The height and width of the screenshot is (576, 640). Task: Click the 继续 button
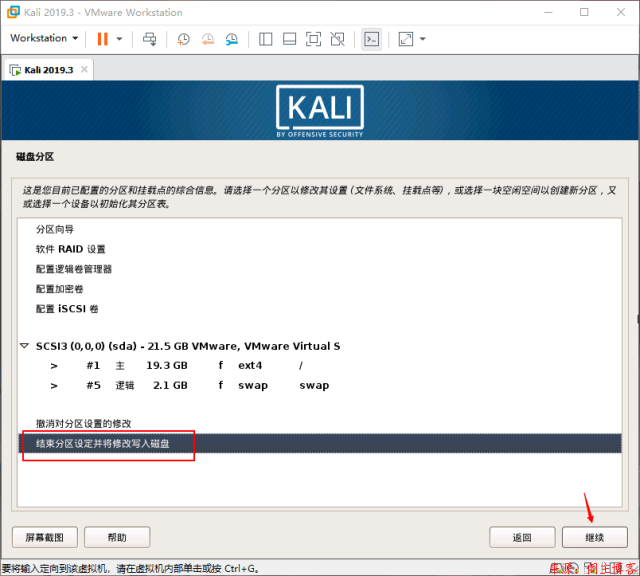coord(595,538)
